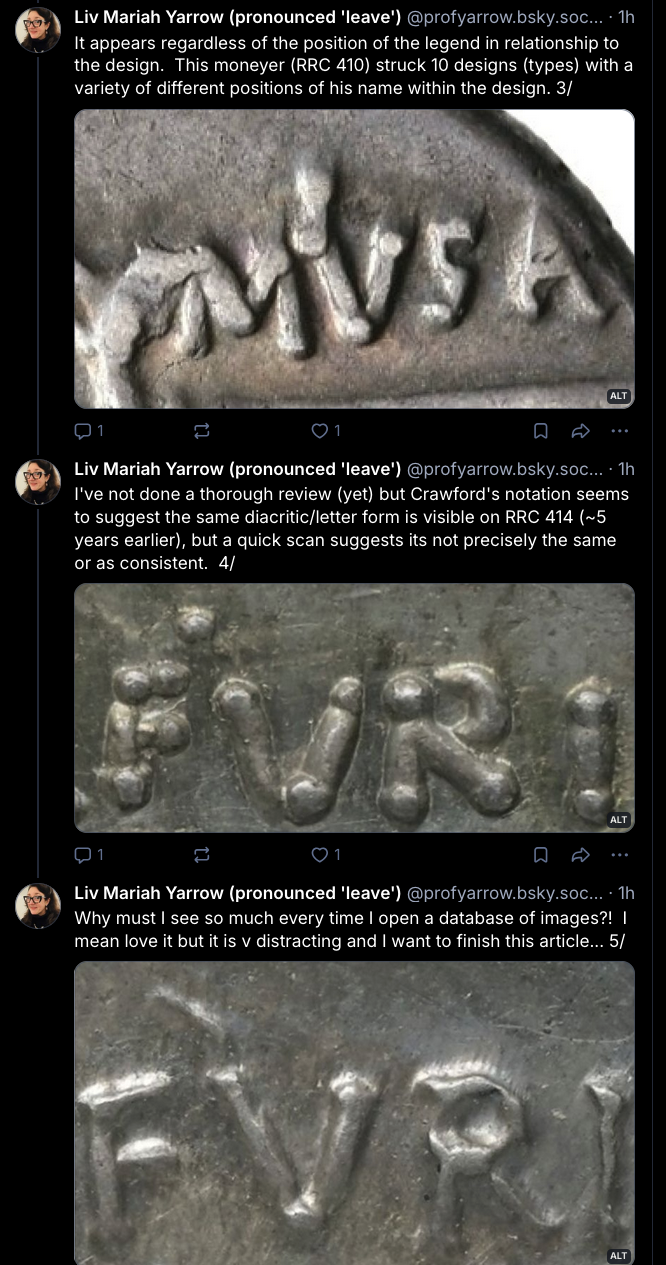Like the RRC 410 moneyer post

point(320,431)
